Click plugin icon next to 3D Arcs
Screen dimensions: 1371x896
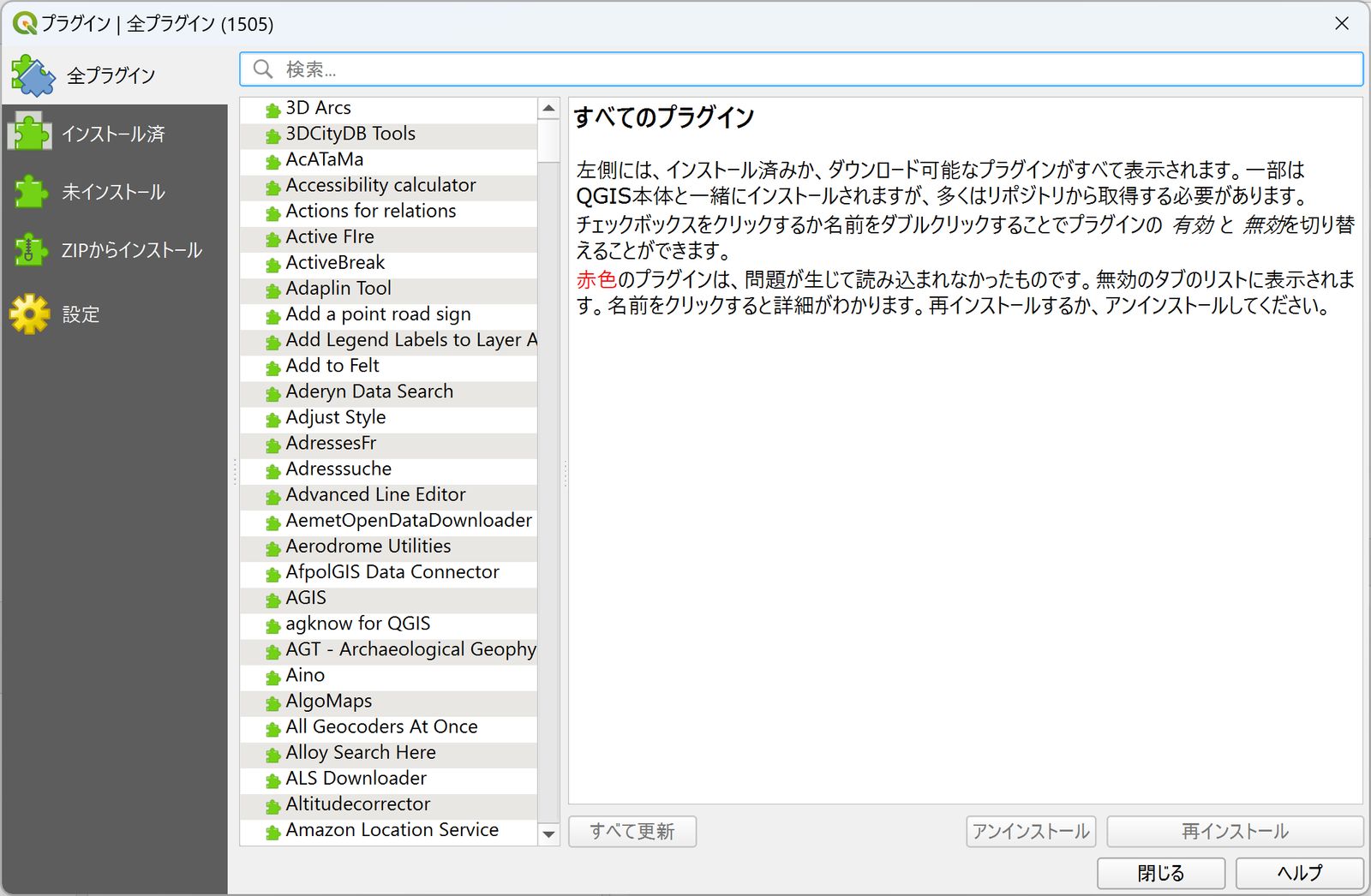[x=273, y=110]
